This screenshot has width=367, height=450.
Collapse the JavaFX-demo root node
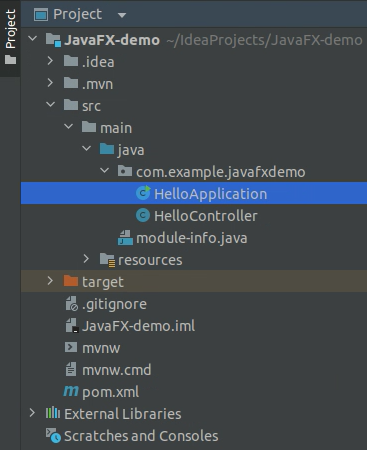point(33,38)
